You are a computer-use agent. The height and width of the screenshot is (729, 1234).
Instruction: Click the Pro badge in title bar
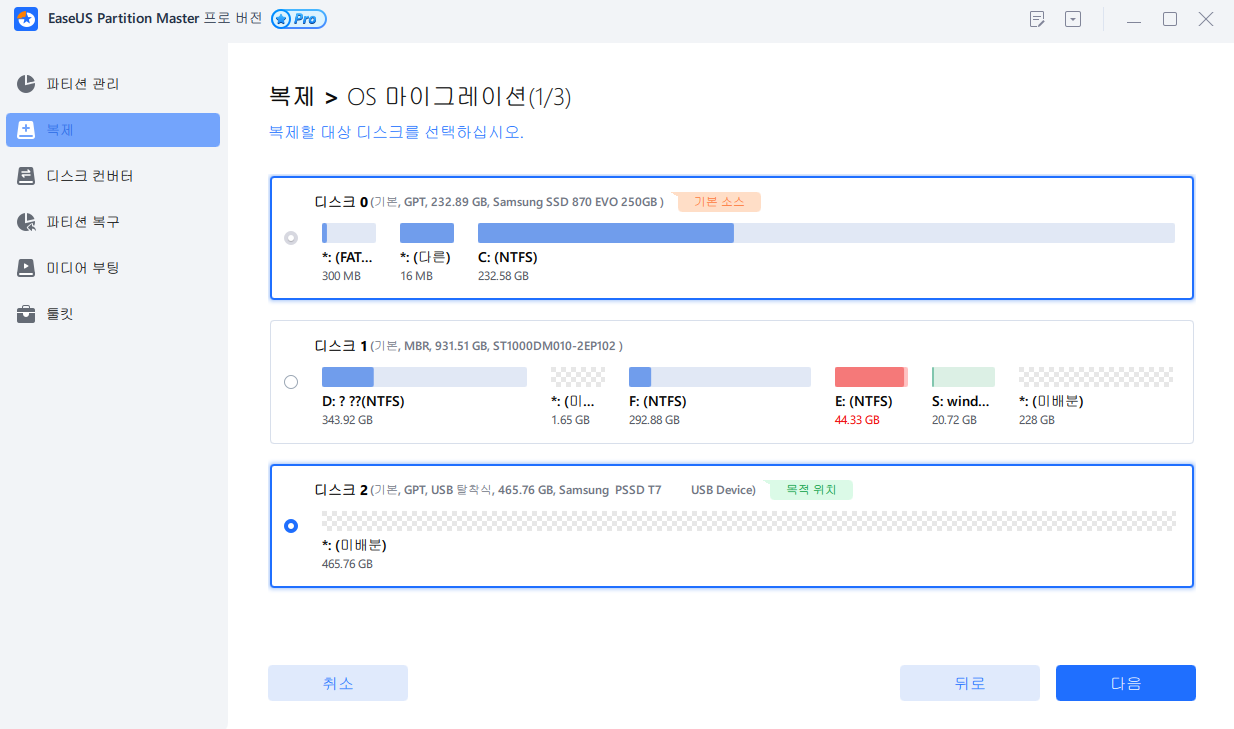[298, 19]
